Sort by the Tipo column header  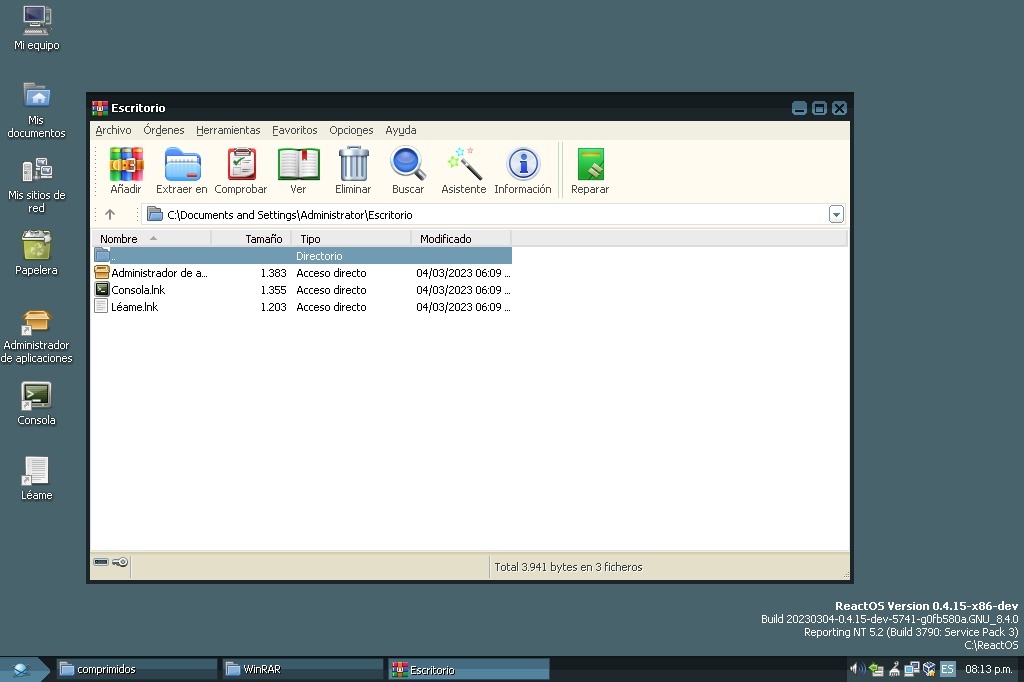[351, 239]
